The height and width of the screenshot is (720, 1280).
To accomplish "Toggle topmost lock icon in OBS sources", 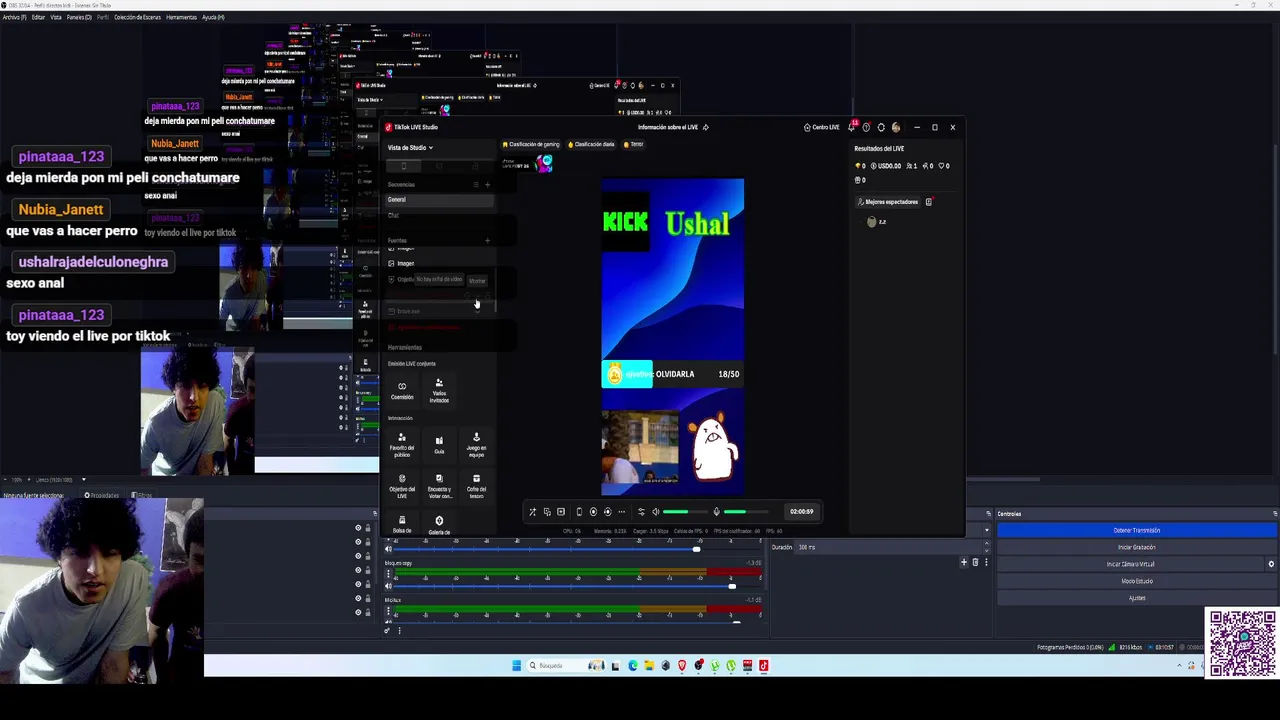I will [368, 528].
